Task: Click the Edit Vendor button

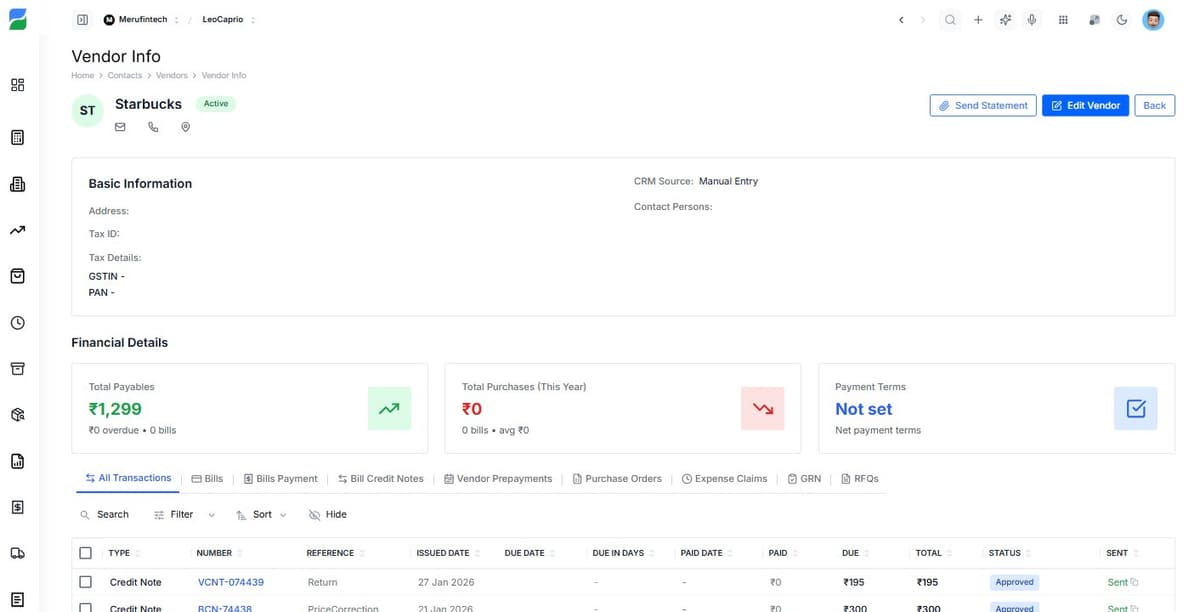Action: [1085, 105]
